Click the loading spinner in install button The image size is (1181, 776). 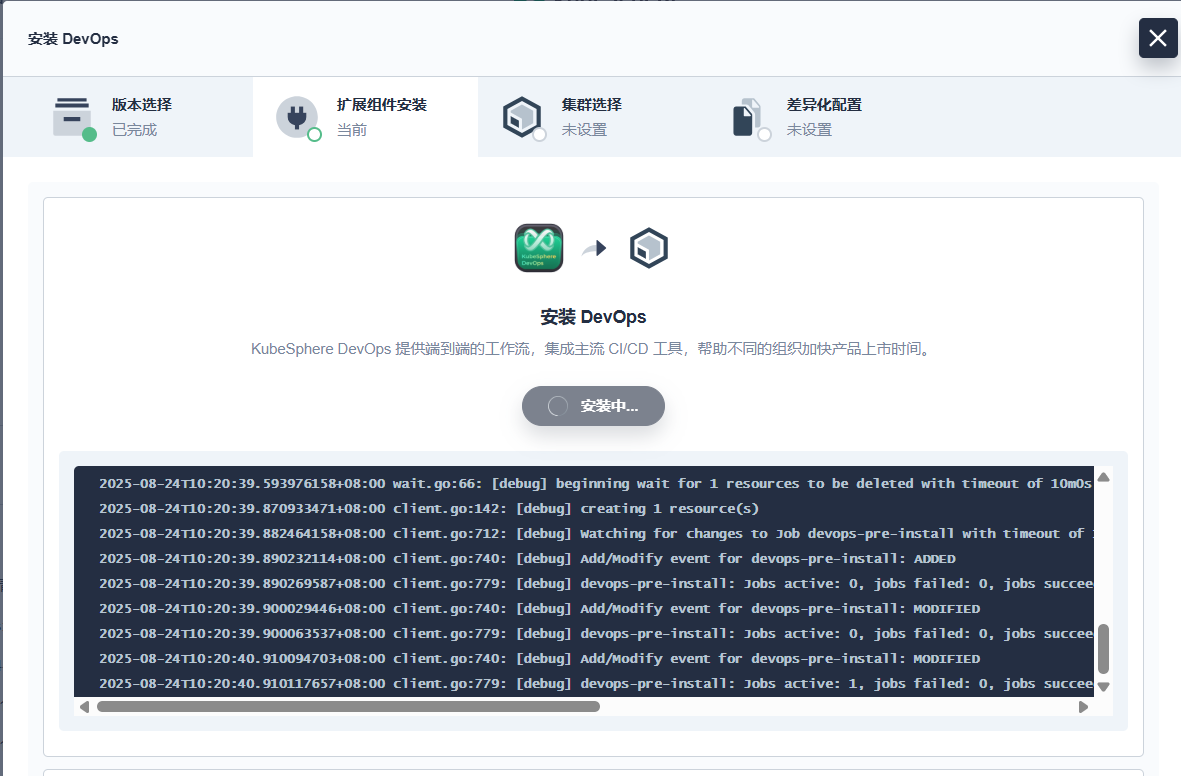558,406
